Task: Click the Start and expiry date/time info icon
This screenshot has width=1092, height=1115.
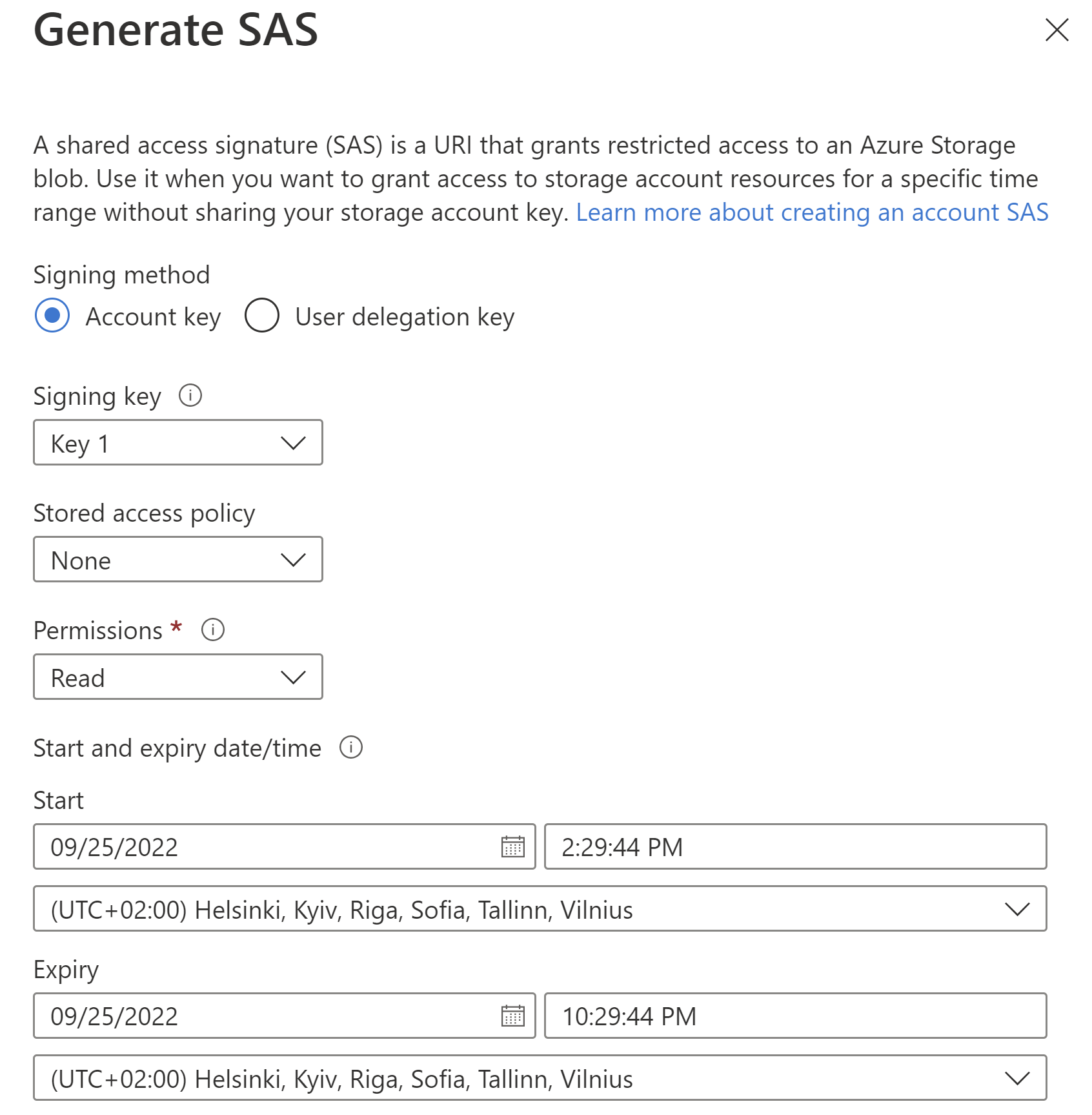Action: 351,747
